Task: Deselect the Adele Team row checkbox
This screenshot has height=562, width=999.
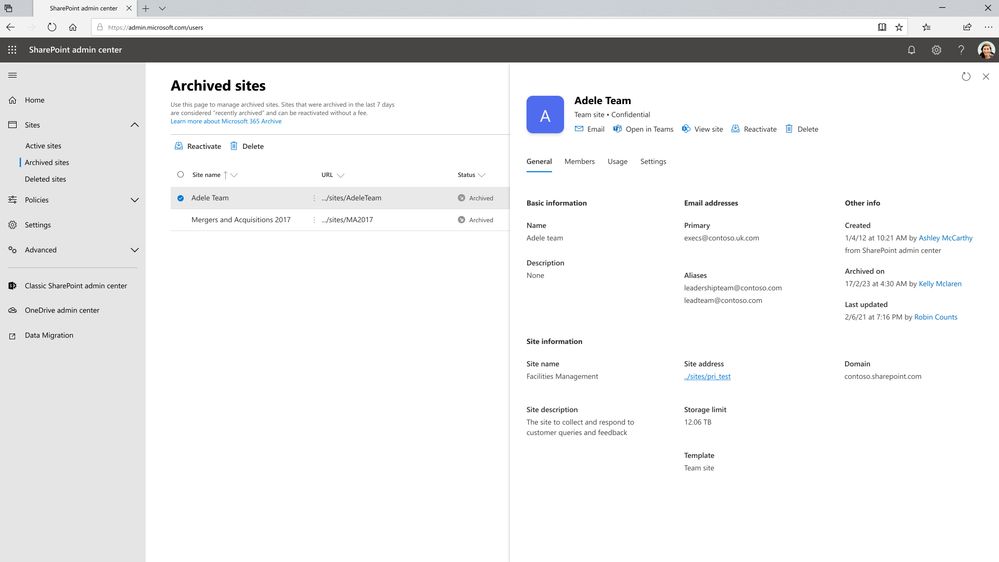Action: pyautogui.click(x=180, y=198)
